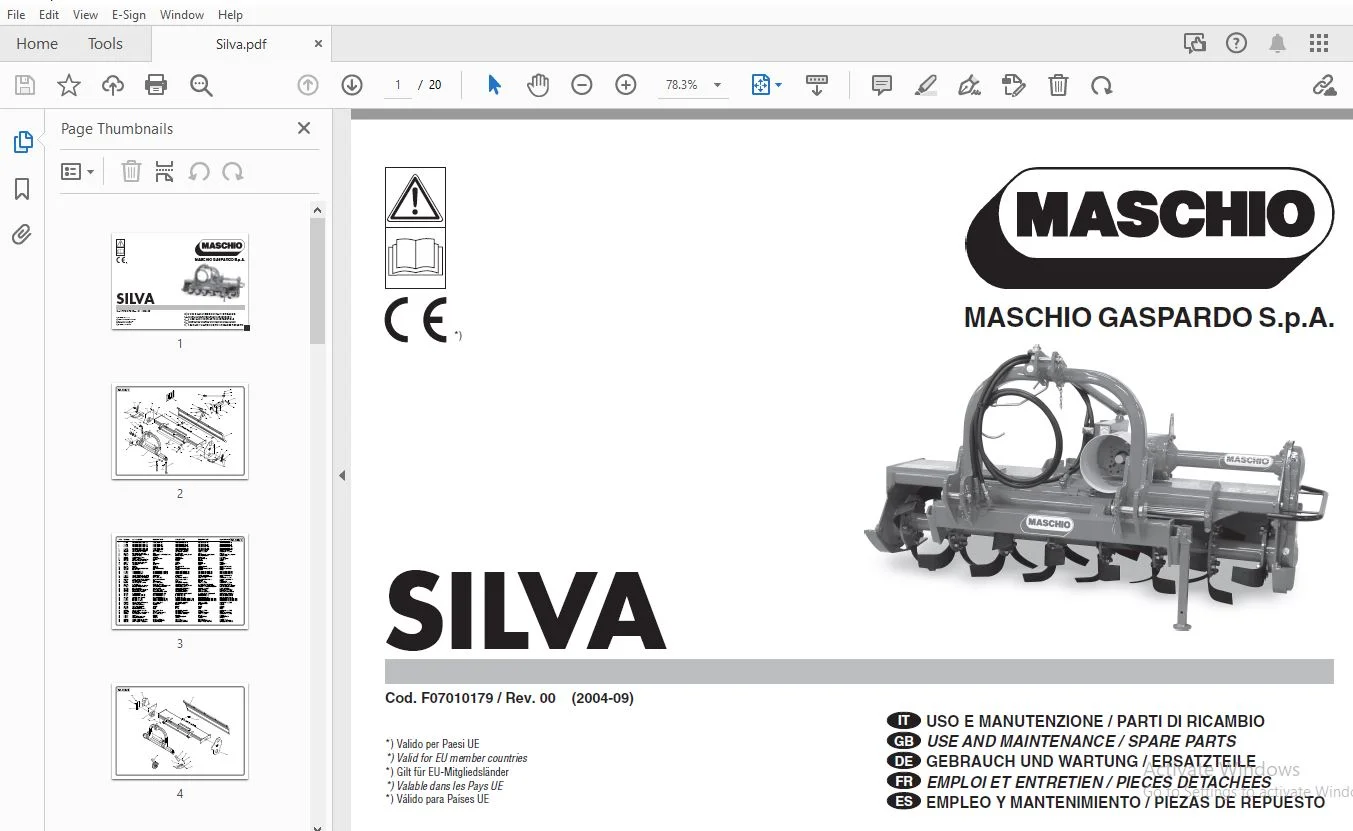Bookmark the file with the star icon
Image resolution: width=1353 pixels, height=831 pixels.
coord(69,85)
